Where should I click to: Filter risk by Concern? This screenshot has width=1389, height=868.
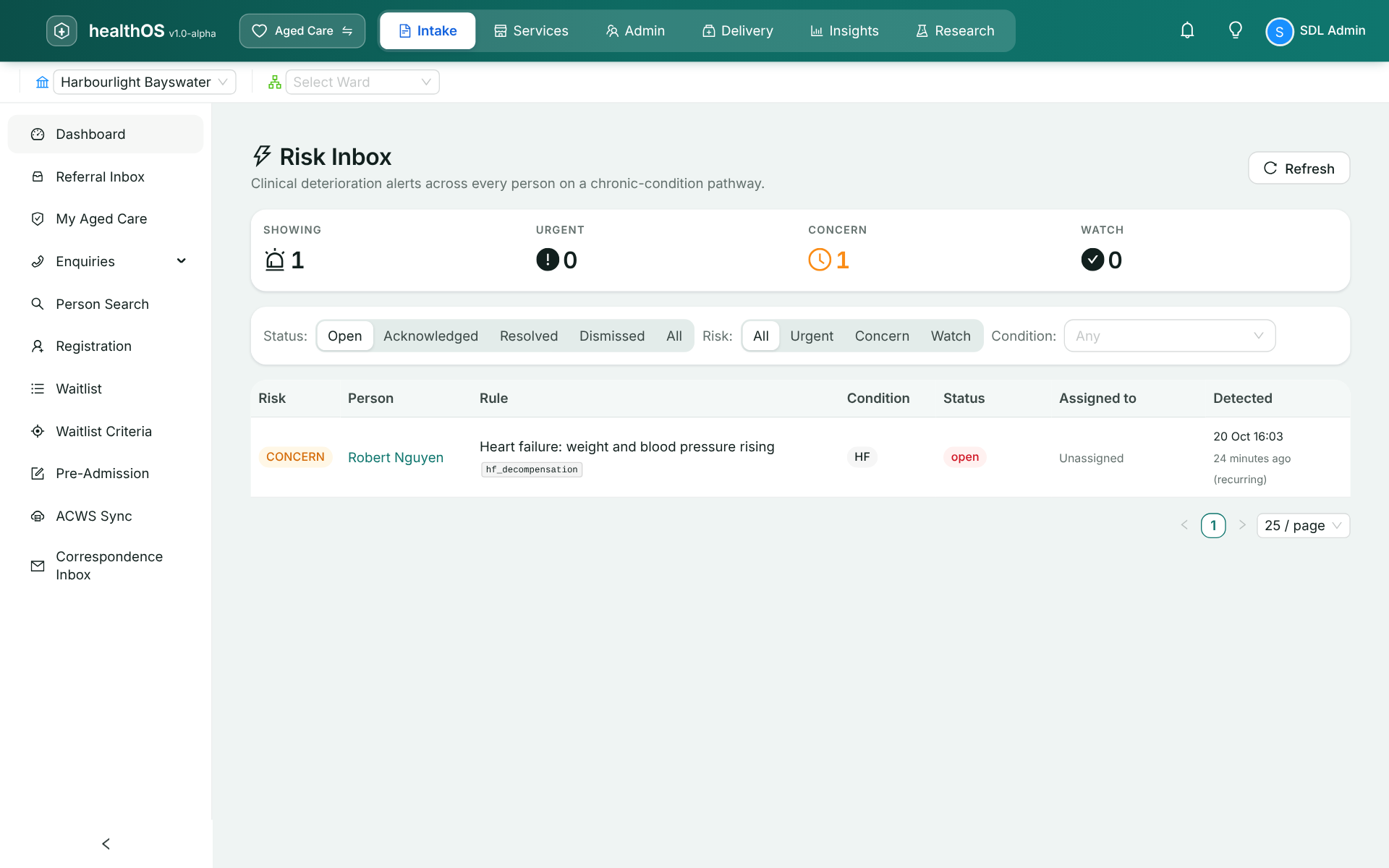(x=882, y=336)
